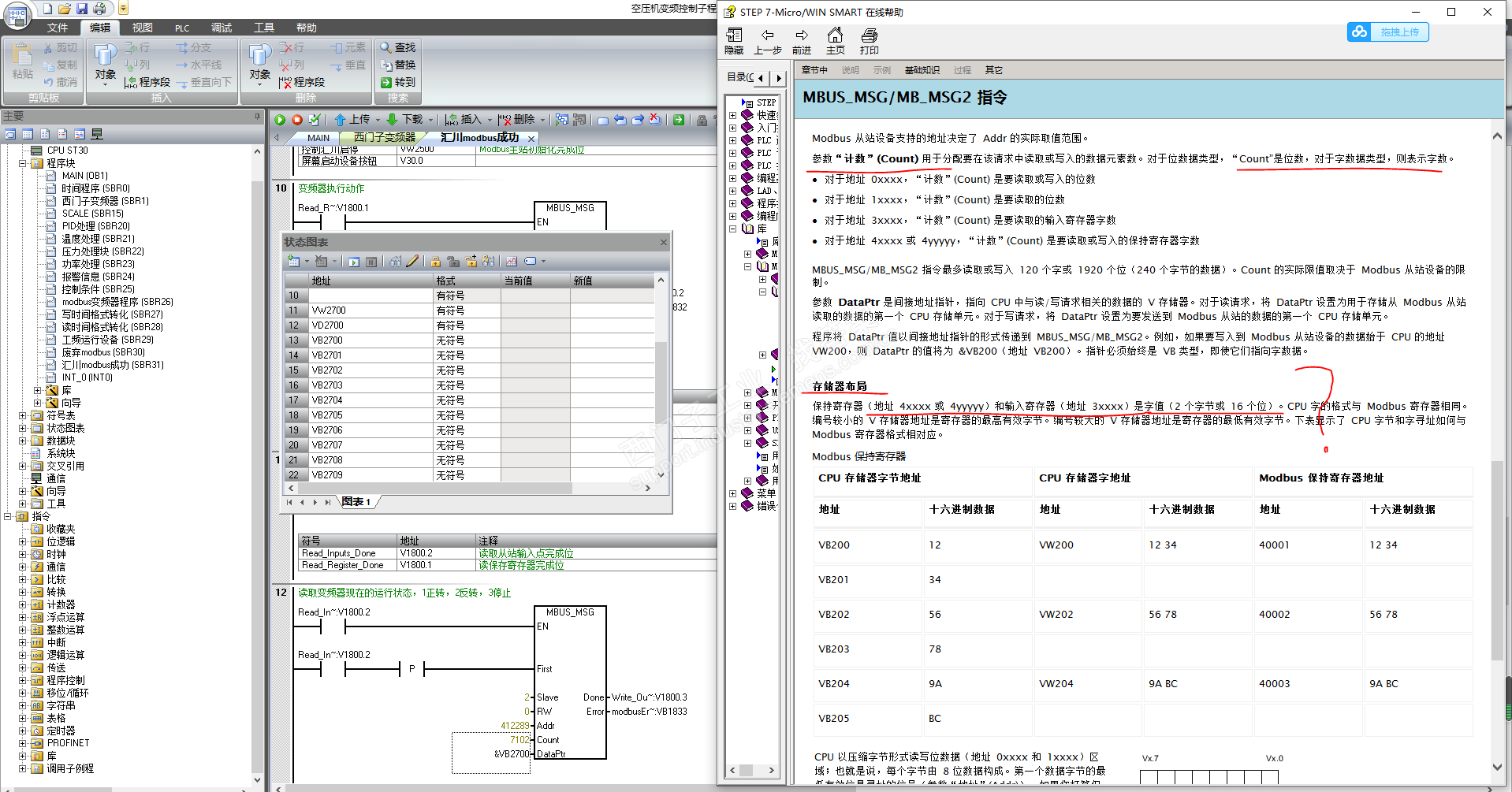Screen dimensions: 1512x792
Task: Click the green go-to arrow in the editor toolbar
Action: point(679,120)
